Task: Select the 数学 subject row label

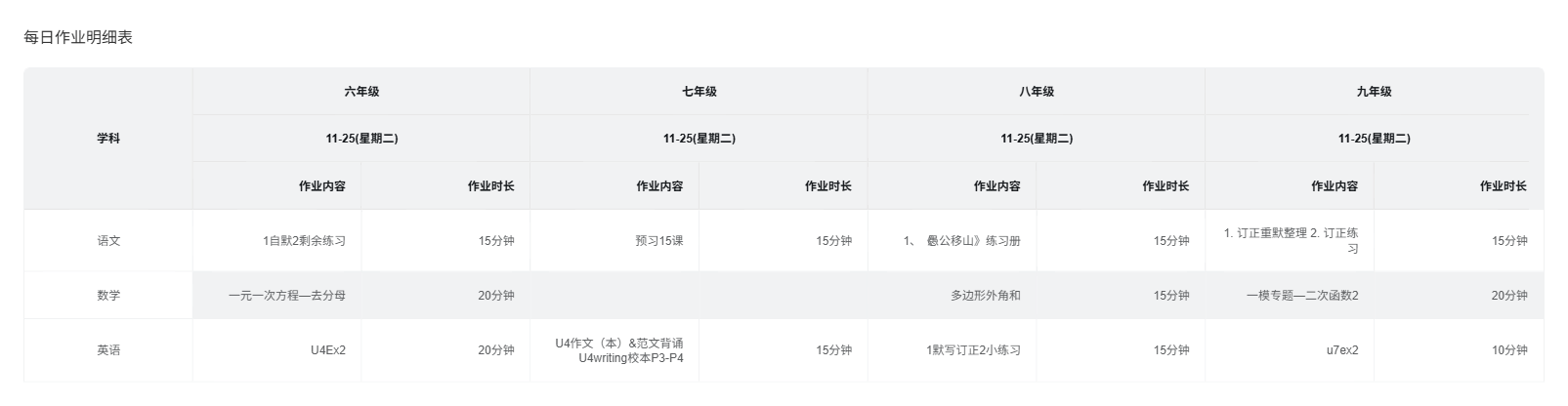Action: click(108, 296)
